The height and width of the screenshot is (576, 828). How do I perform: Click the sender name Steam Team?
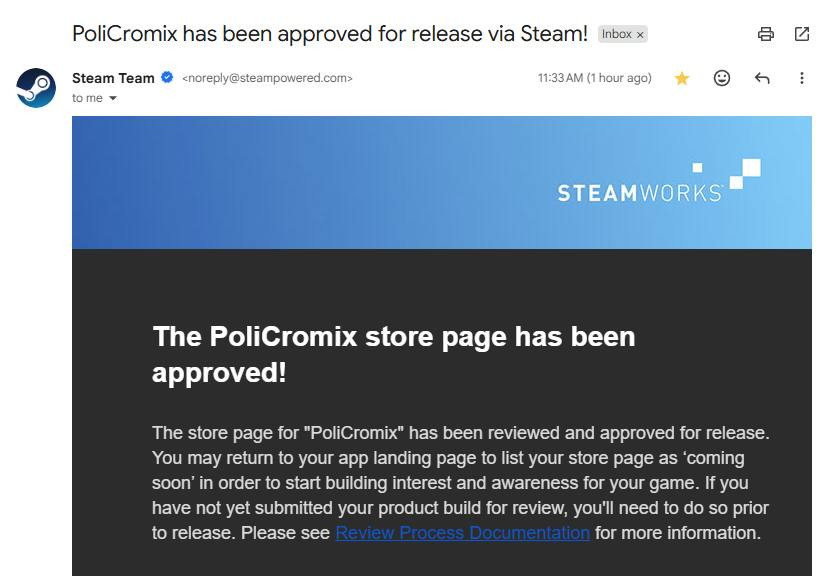[112, 77]
